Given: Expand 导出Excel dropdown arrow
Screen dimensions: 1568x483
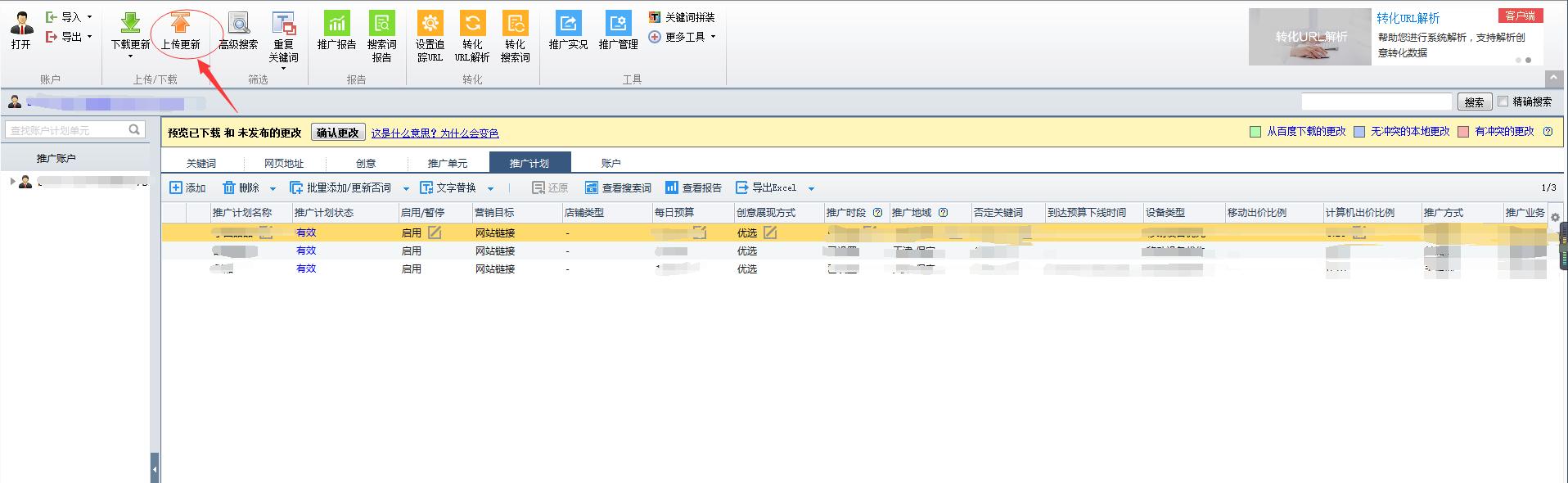Looking at the screenshot, I should [x=811, y=189].
